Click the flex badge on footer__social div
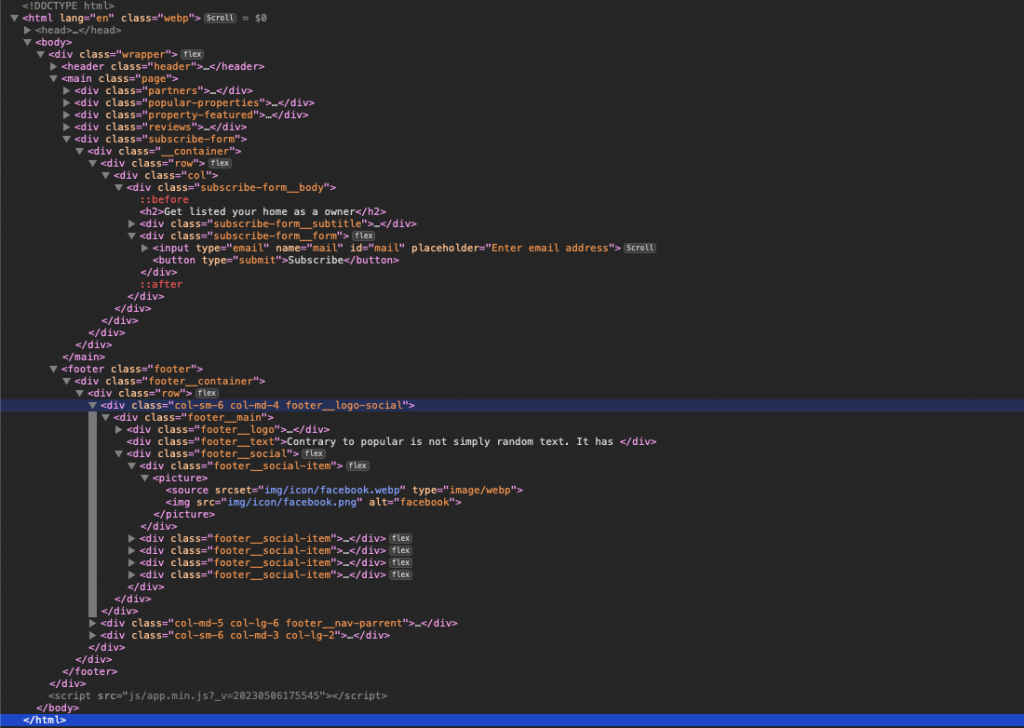The width and height of the screenshot is (1024, 728). [314, 454]
